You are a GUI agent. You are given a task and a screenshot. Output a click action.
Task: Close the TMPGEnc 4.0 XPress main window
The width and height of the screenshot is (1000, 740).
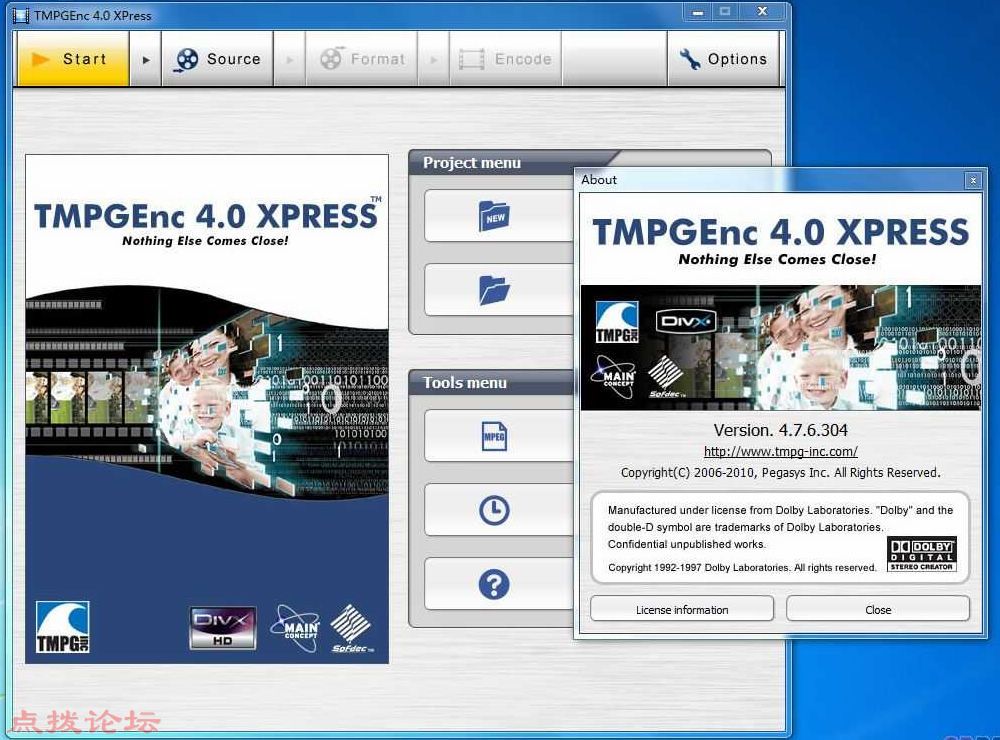[762, 11]
